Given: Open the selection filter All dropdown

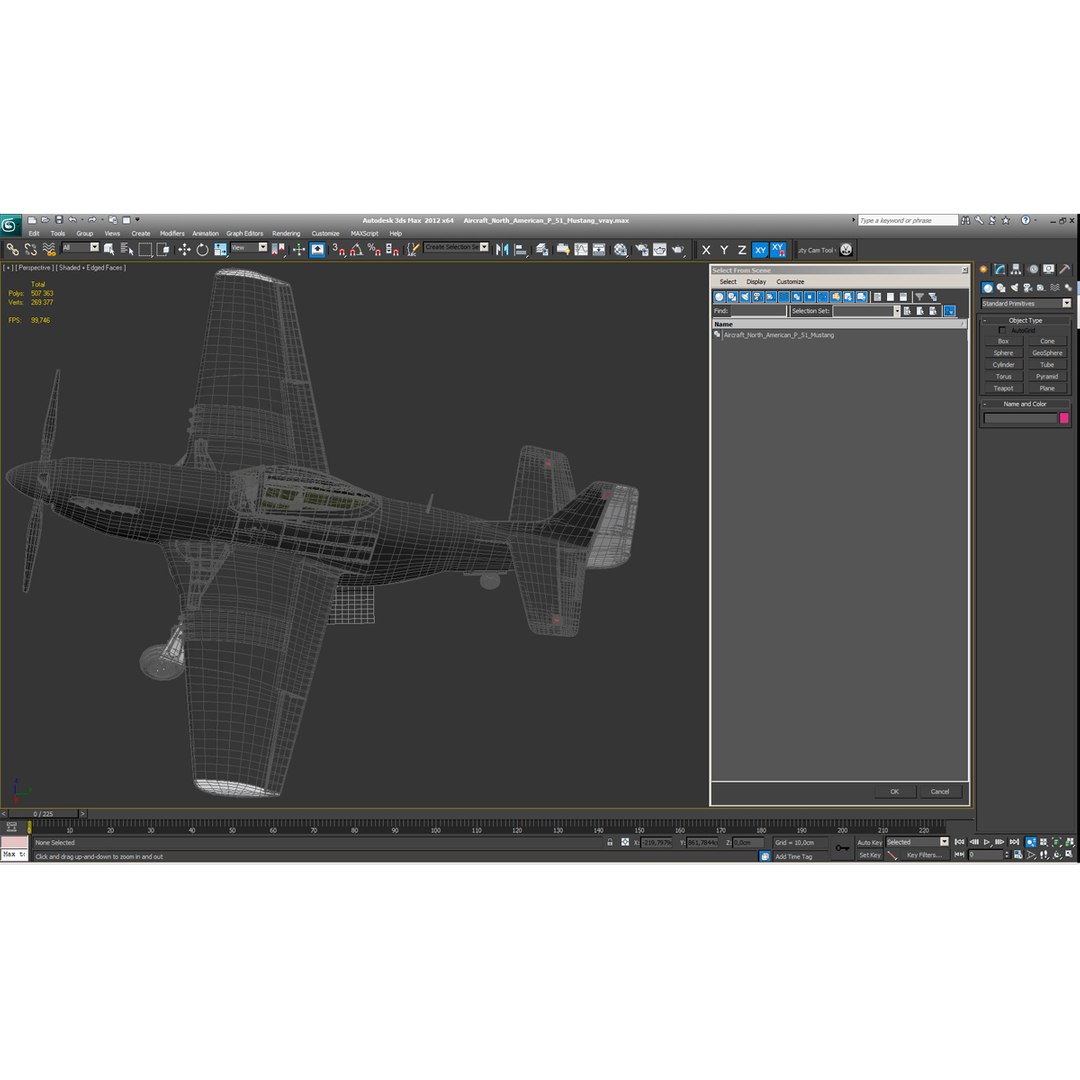Looking at the screenshot, I should click(80, 247).
